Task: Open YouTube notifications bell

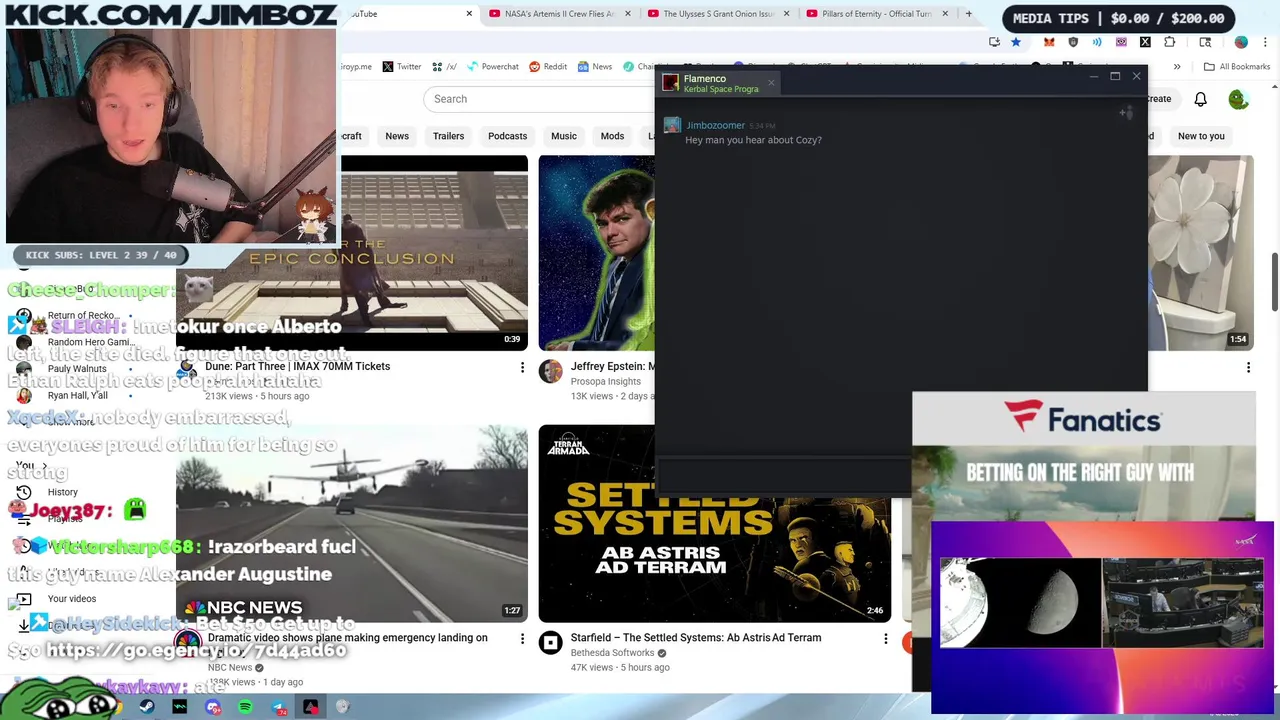Action: 1200,99
